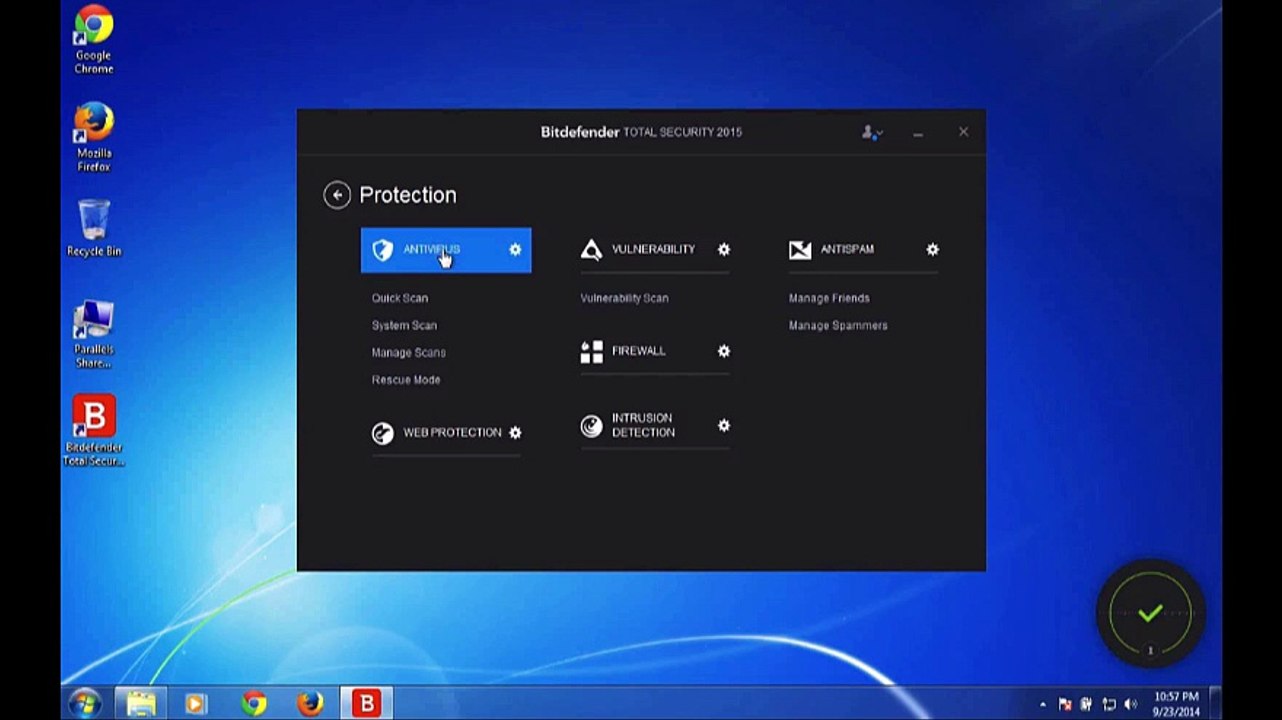Open Firewall settings gear
1282x720 pixels.
click(724, 351)
